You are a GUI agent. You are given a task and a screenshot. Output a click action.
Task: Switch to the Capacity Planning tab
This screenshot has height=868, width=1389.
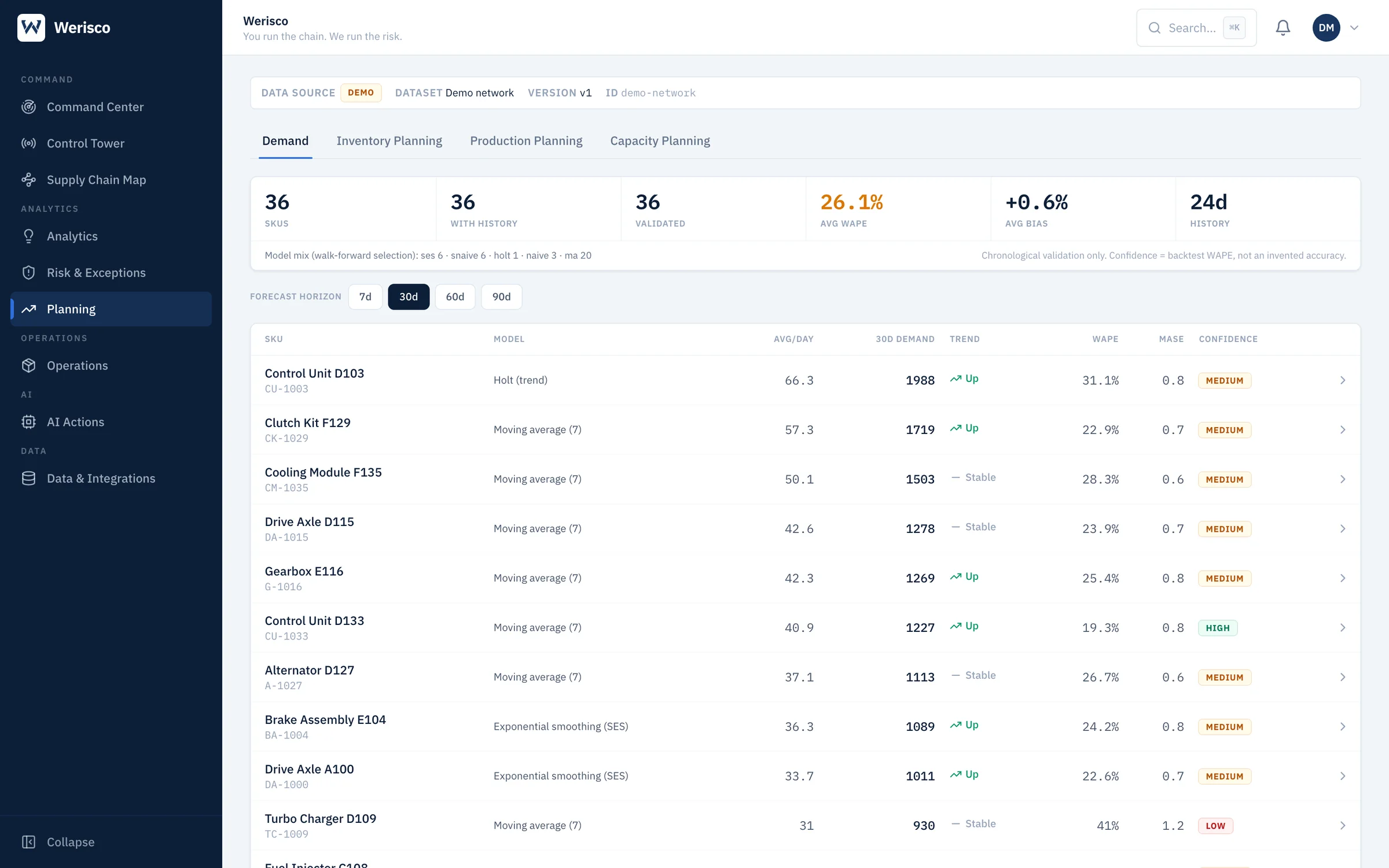click(x=660, y=141)
